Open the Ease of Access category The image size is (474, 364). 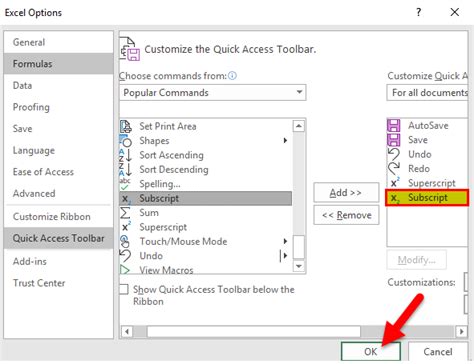(58, 172)
